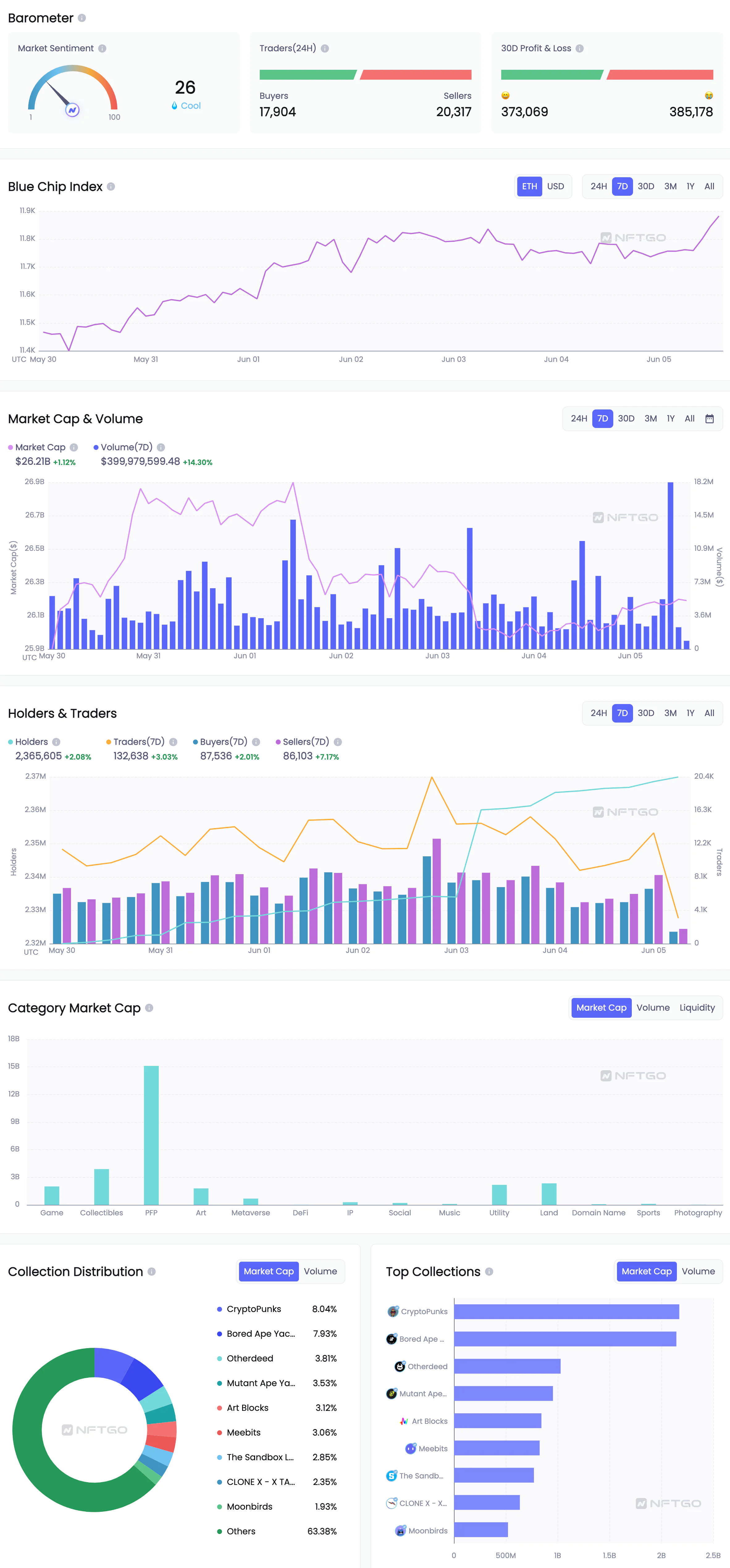Click the Barometer info icon
This screenshot has height=1568, width=730.
tap(82, 18)
